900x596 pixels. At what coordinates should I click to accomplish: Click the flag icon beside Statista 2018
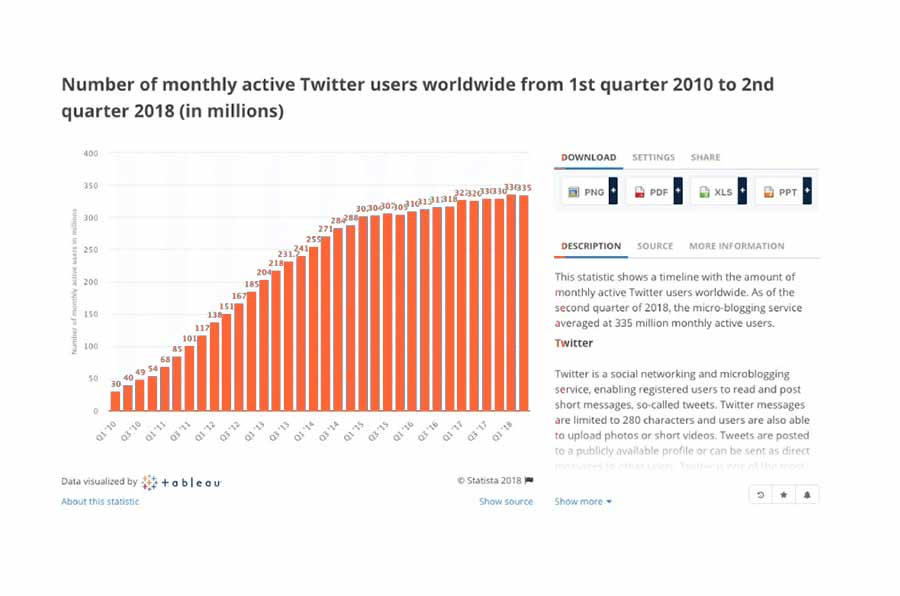tap(529, 480)
